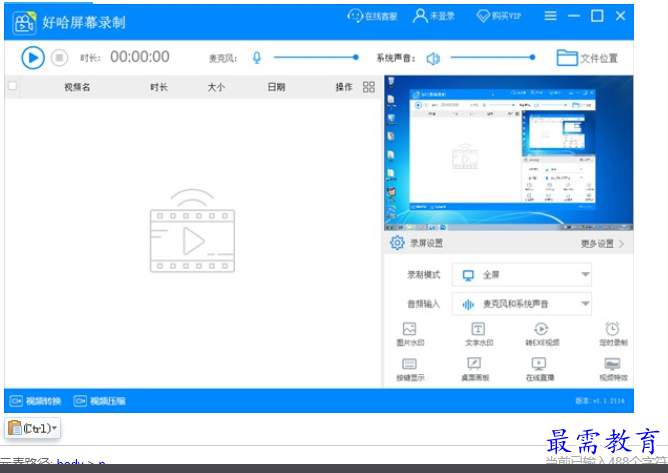Open the file location folder (文件位置)
Viewport: 668px width, 473px height.
click(x=587, y=58)
